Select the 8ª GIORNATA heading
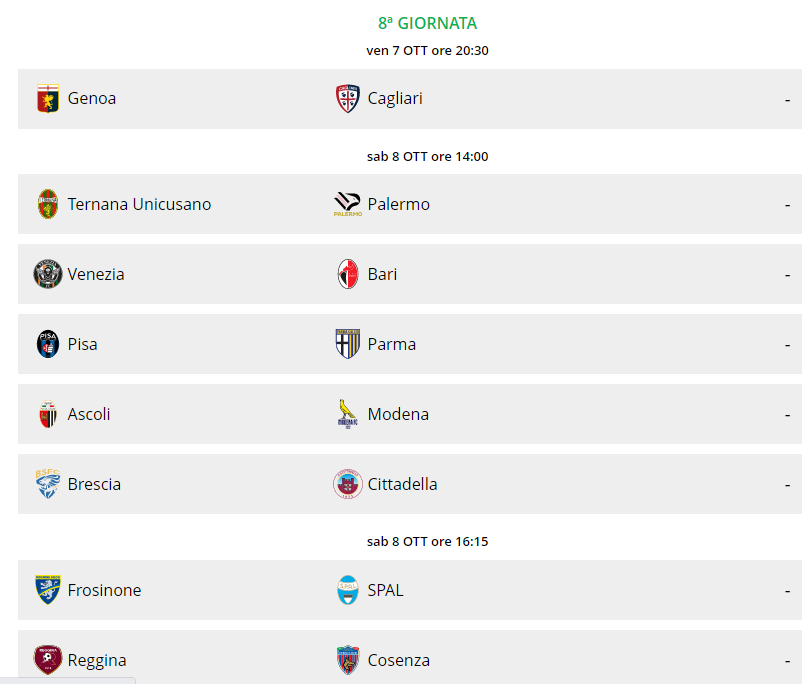The image size is (802, 684). [428, 23]
